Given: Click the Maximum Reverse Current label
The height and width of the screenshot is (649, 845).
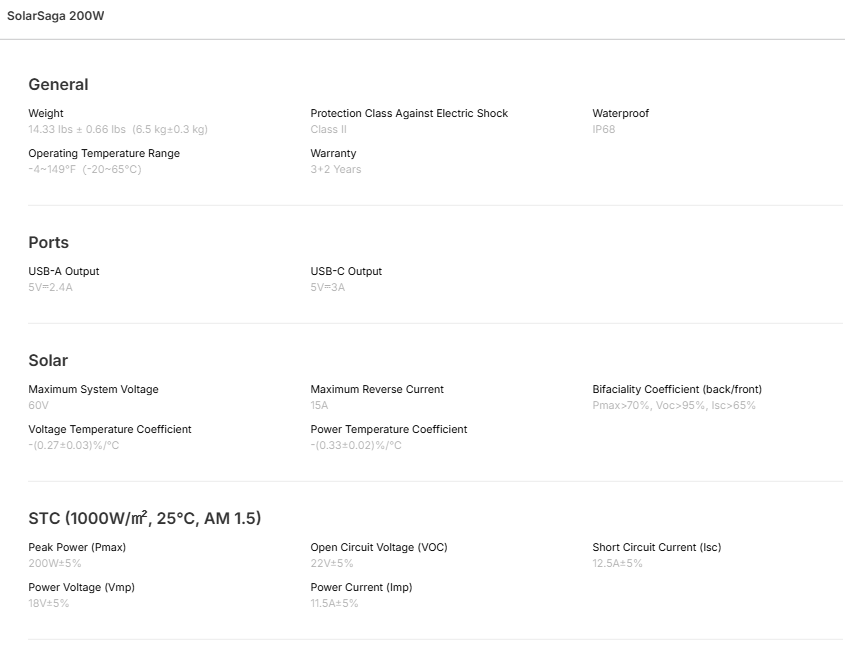Looking at the screenshot, I should 377,389.
